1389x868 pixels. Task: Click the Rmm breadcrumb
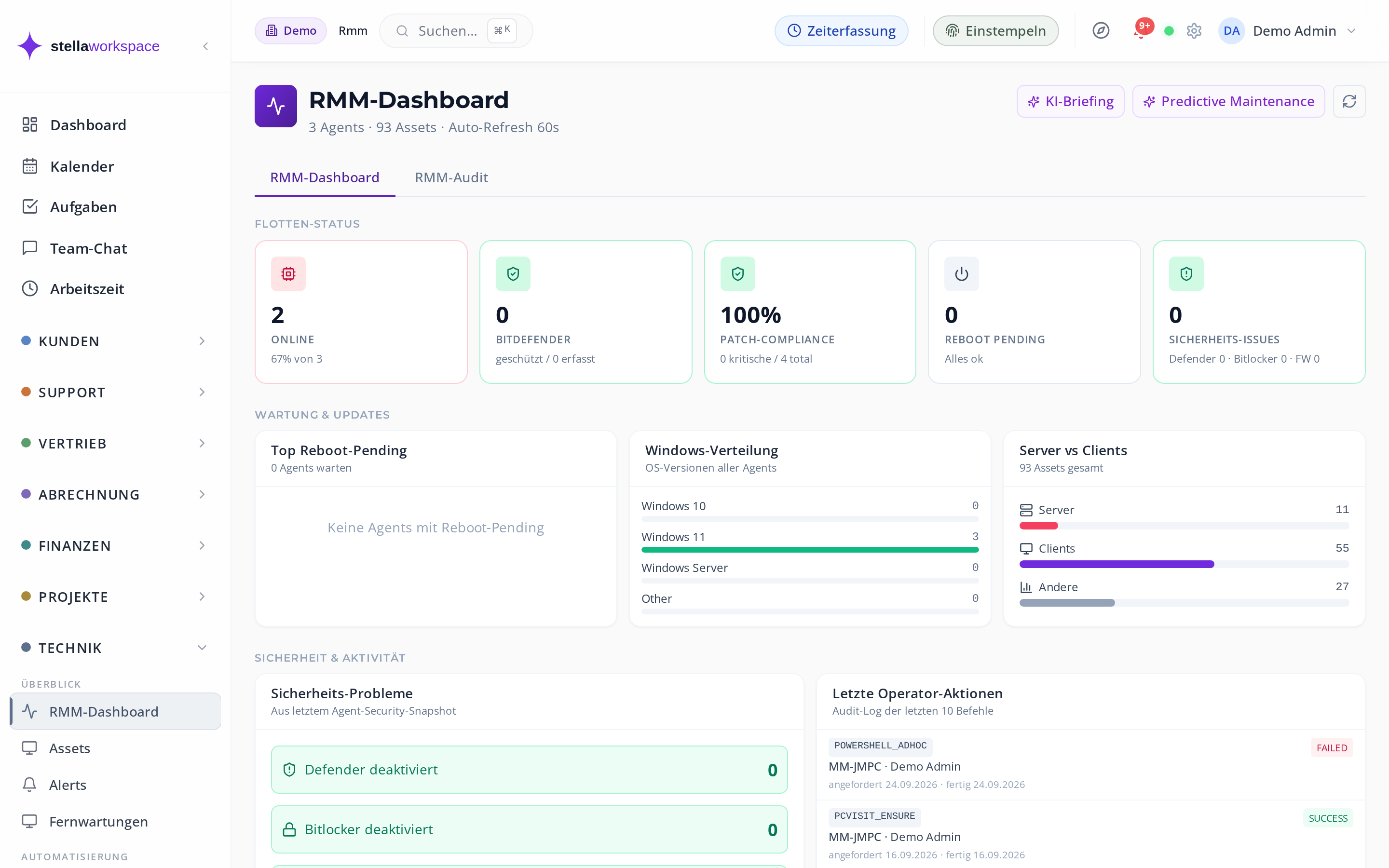353,31
